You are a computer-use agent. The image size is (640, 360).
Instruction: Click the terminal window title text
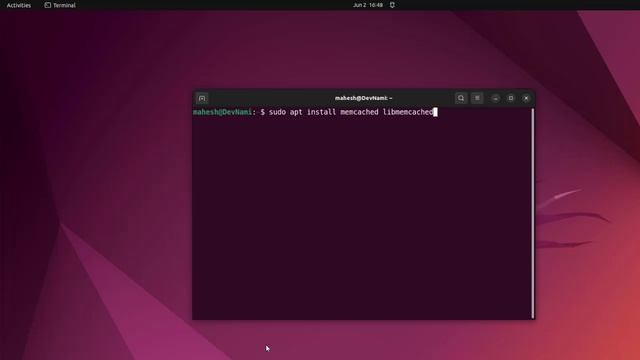[363, 98]
